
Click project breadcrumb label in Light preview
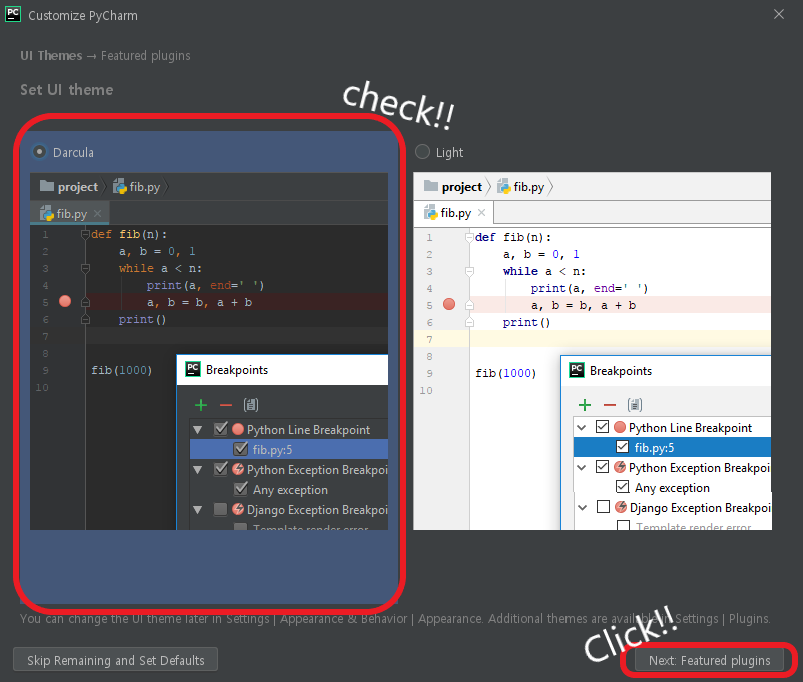(x=461, y=187)
